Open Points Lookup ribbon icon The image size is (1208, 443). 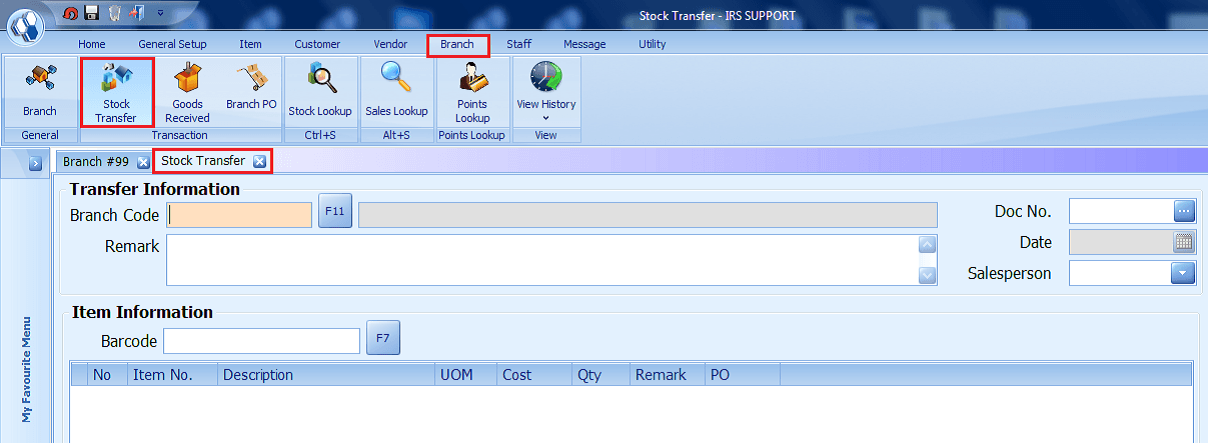[472, 92]
